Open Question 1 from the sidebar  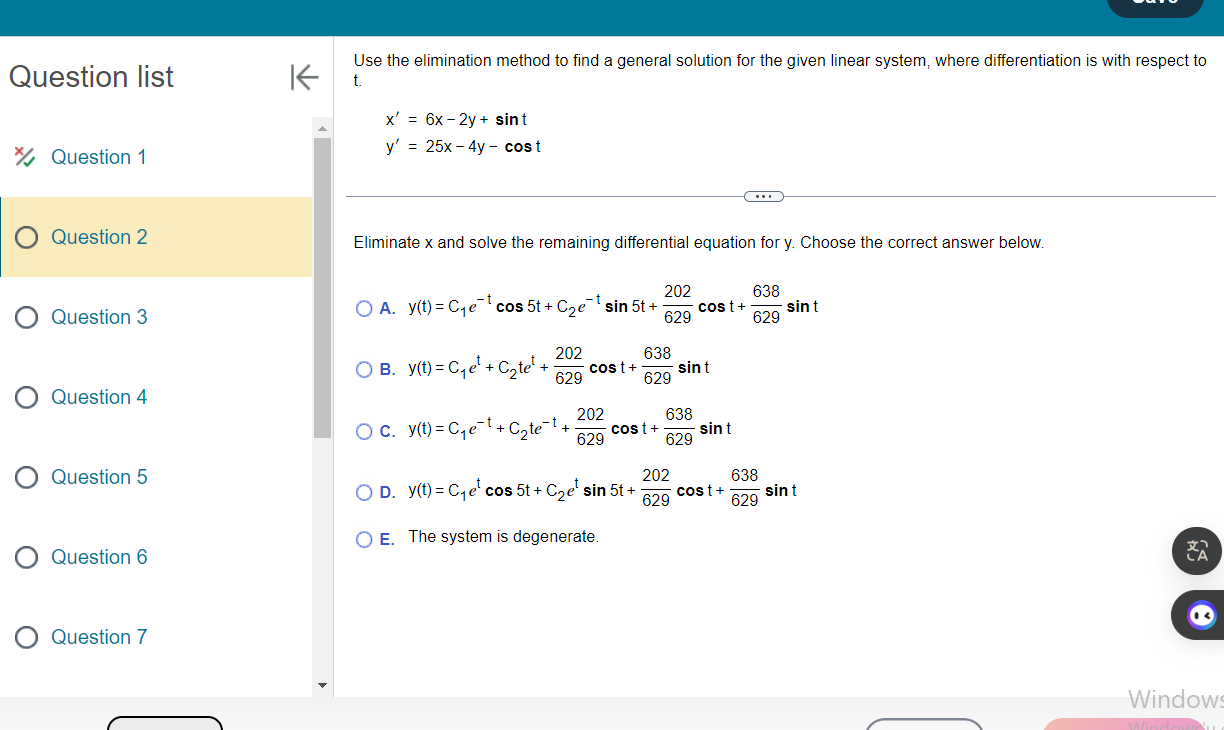tap(98, 157)
